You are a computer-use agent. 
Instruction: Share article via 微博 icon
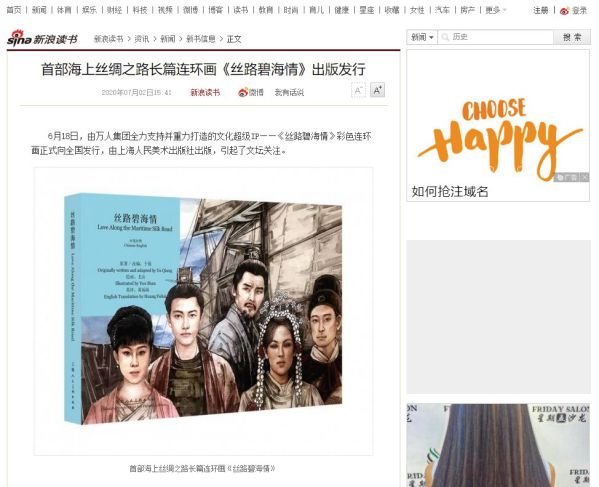pos(251,92)
